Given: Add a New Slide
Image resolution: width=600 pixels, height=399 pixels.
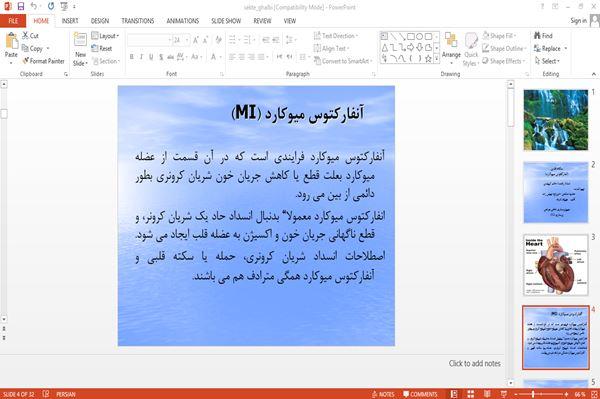Looking at the screenshot, I should [80, 49].
